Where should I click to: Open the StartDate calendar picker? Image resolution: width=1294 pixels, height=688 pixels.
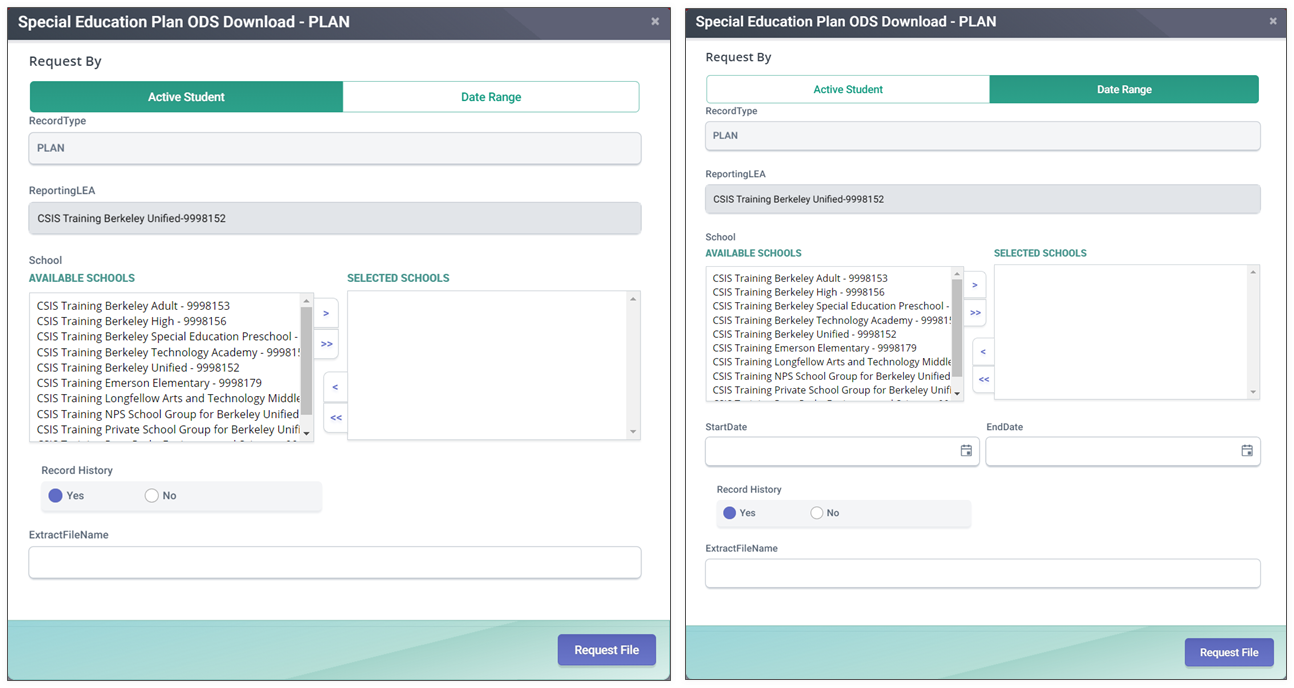966,451
